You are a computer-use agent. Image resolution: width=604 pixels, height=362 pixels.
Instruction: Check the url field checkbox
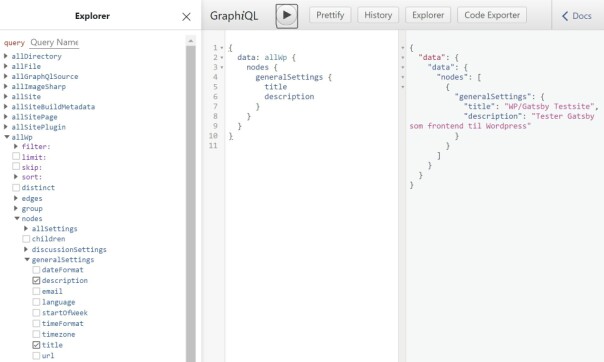point(36,355)
